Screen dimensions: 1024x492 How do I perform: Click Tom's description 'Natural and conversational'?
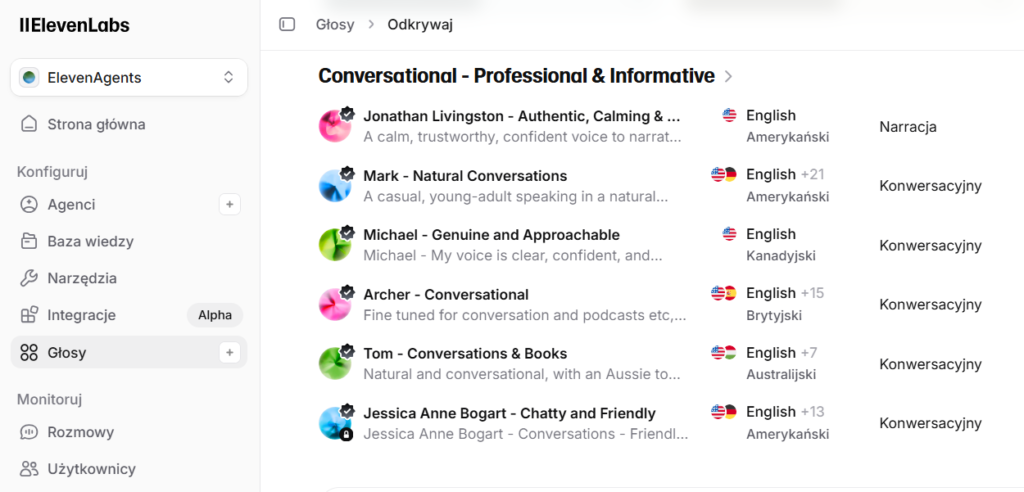[524, 375]
